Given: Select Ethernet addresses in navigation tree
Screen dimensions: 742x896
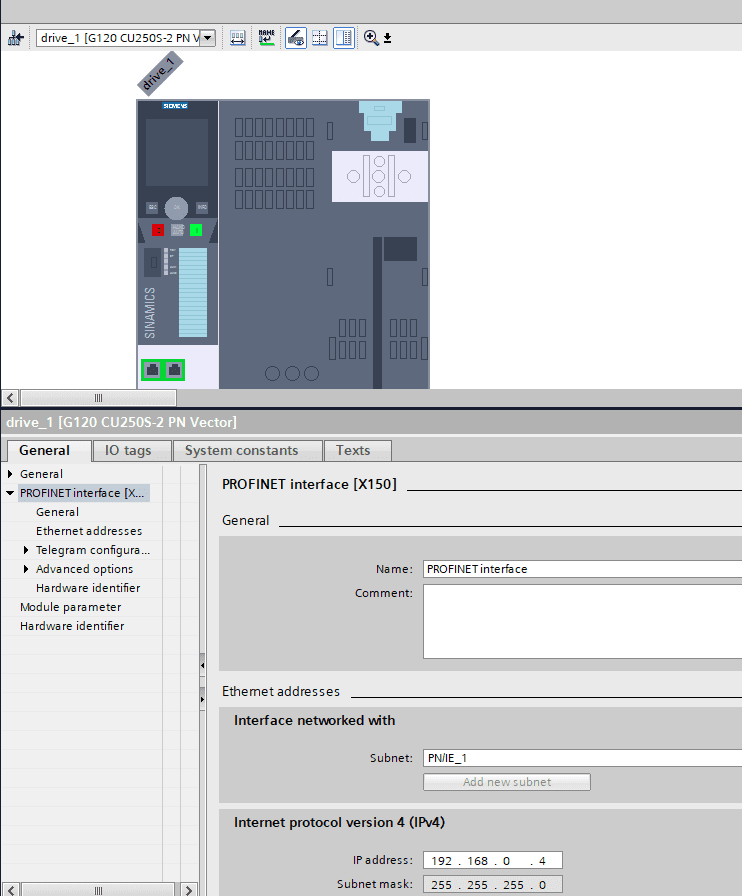Looking at the screenshot, I should (x=89, y=531).
